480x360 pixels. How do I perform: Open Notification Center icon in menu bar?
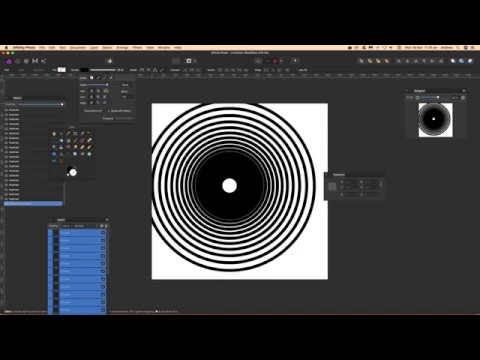tap(472, 48)
